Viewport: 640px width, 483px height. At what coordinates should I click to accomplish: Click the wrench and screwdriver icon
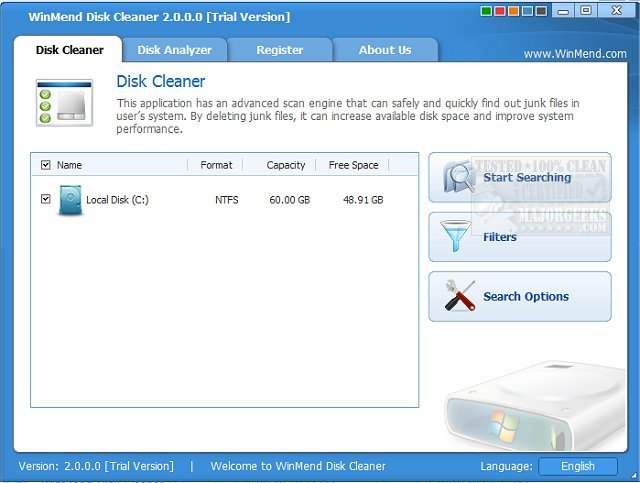[x=460, y=296]
